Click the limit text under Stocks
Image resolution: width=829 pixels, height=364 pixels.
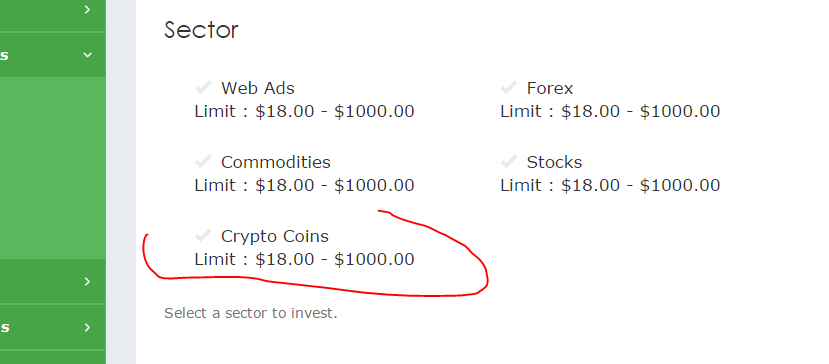[610, 186]
